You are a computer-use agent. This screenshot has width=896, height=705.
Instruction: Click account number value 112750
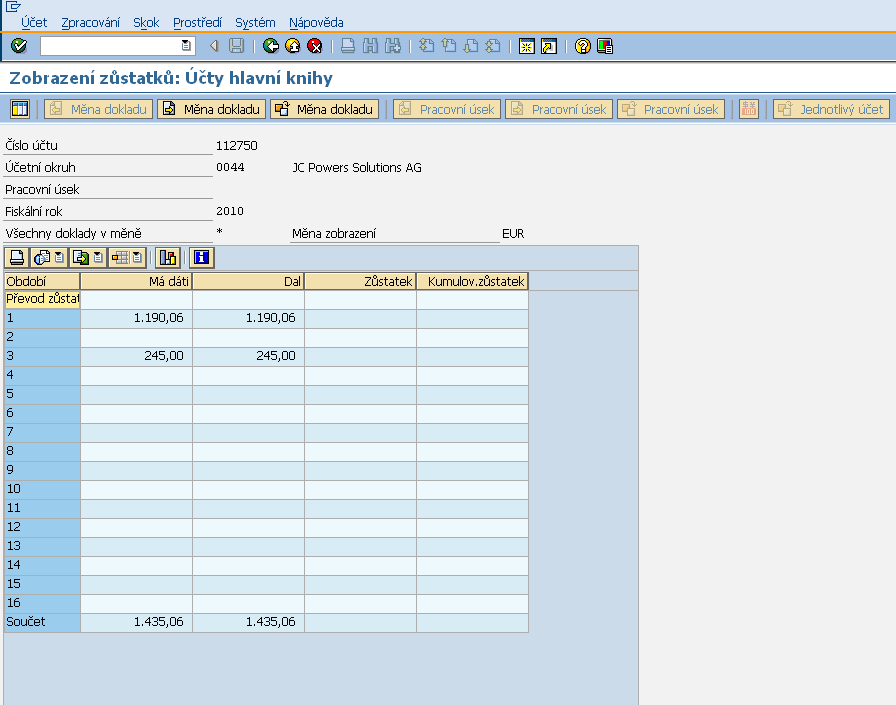point(237,146)
